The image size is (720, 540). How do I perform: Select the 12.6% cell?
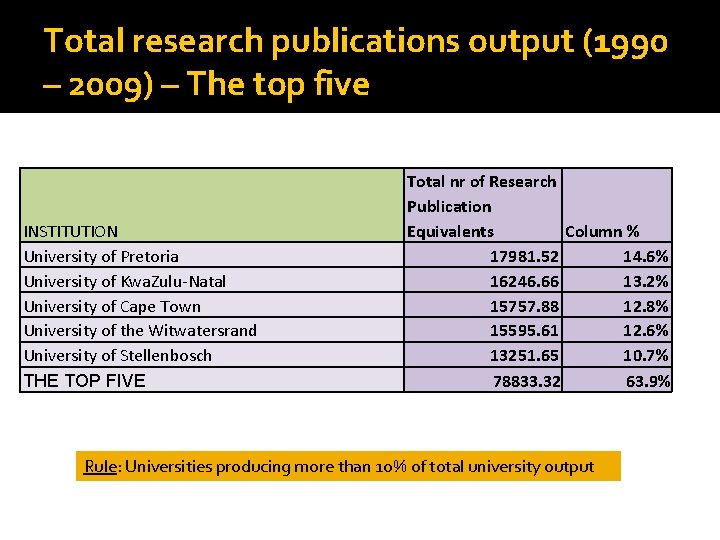click(x=617, y=329)
